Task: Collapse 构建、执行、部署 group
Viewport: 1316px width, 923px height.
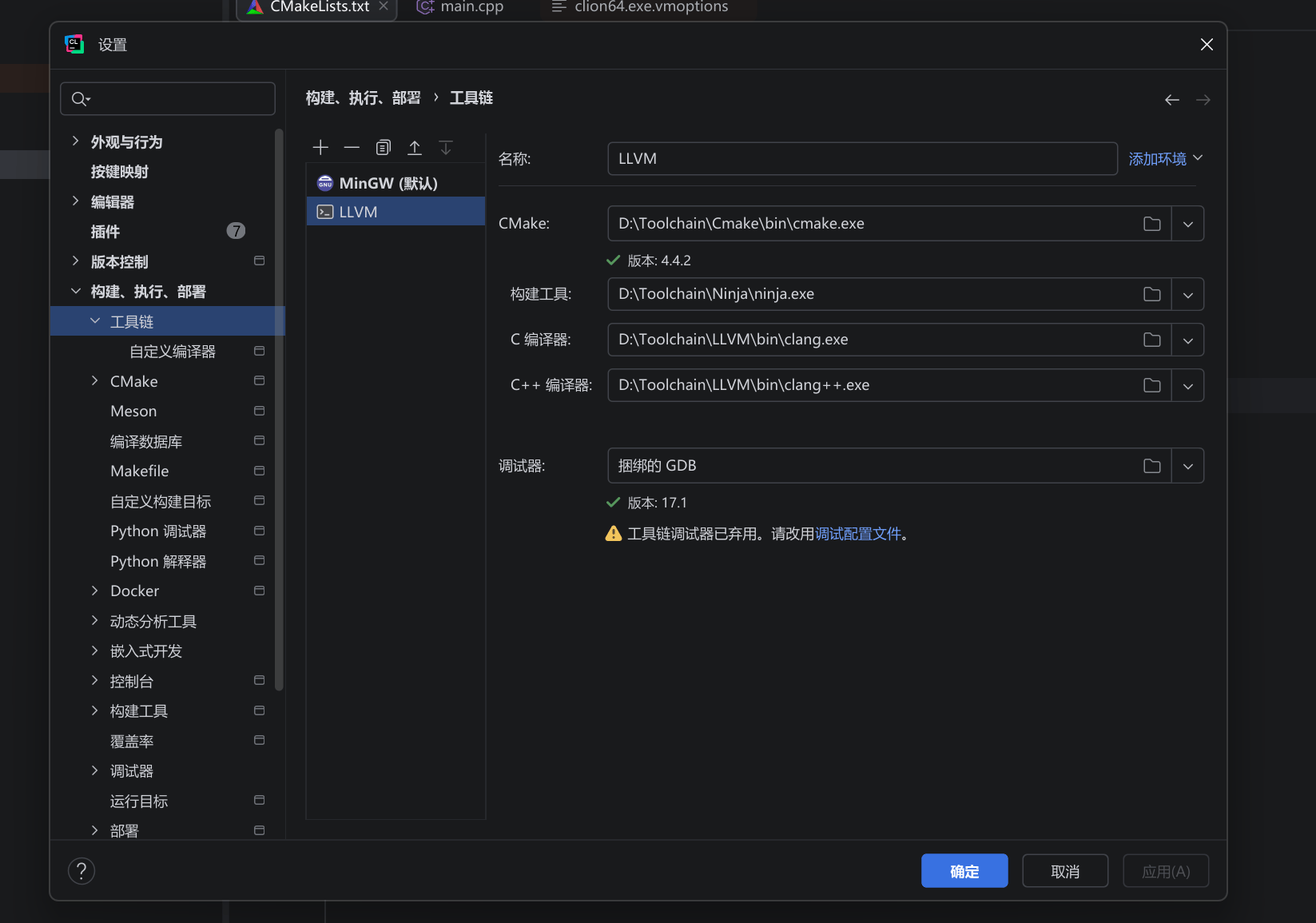Action: click(76, 292)
